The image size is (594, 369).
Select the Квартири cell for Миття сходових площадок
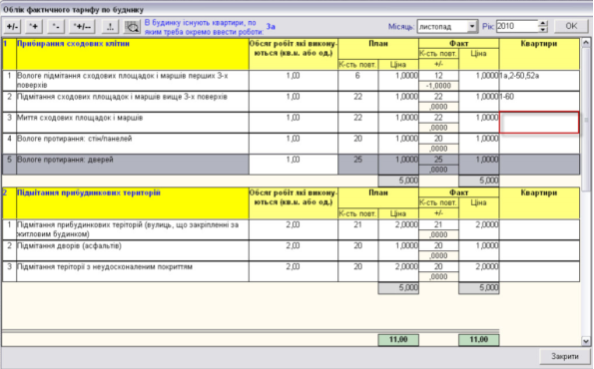539,122
